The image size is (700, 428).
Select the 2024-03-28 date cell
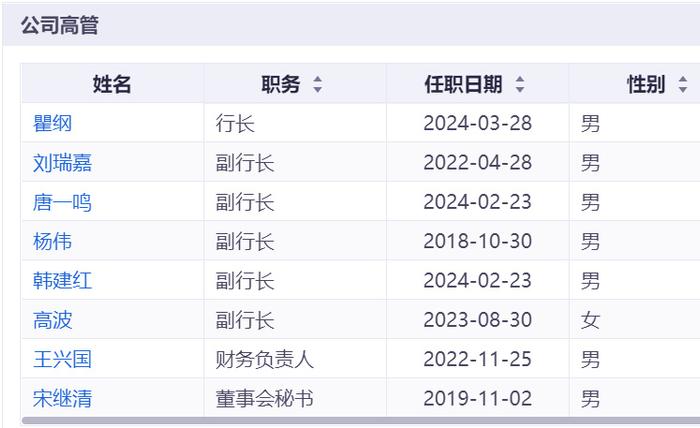pos(477,124)
